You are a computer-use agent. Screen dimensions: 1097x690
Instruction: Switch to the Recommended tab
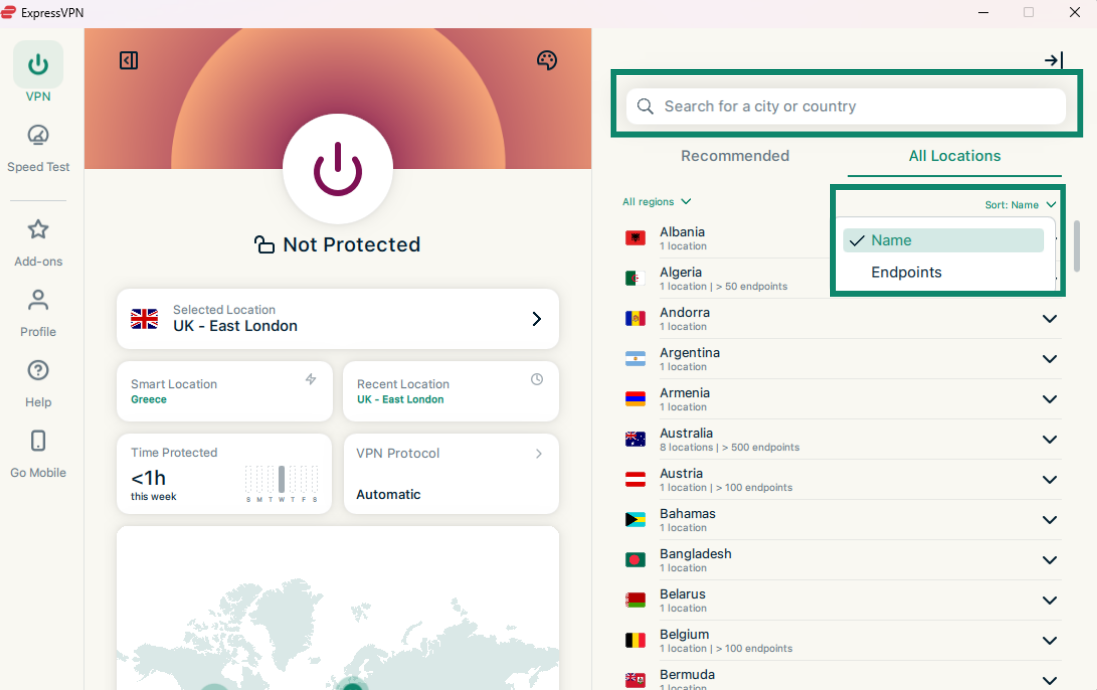(x=735, y=156)
